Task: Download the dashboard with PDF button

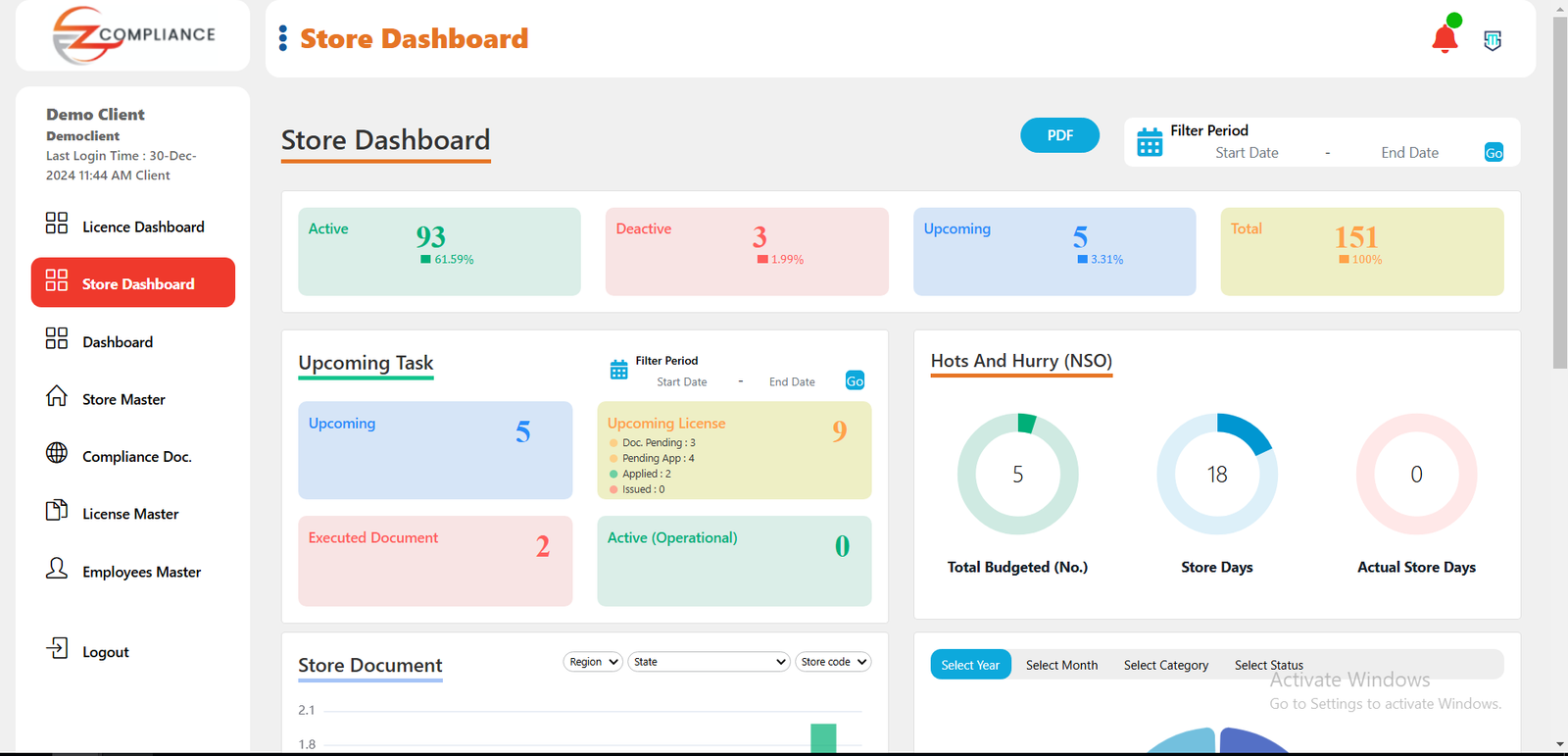Action: coord(1059,135)
